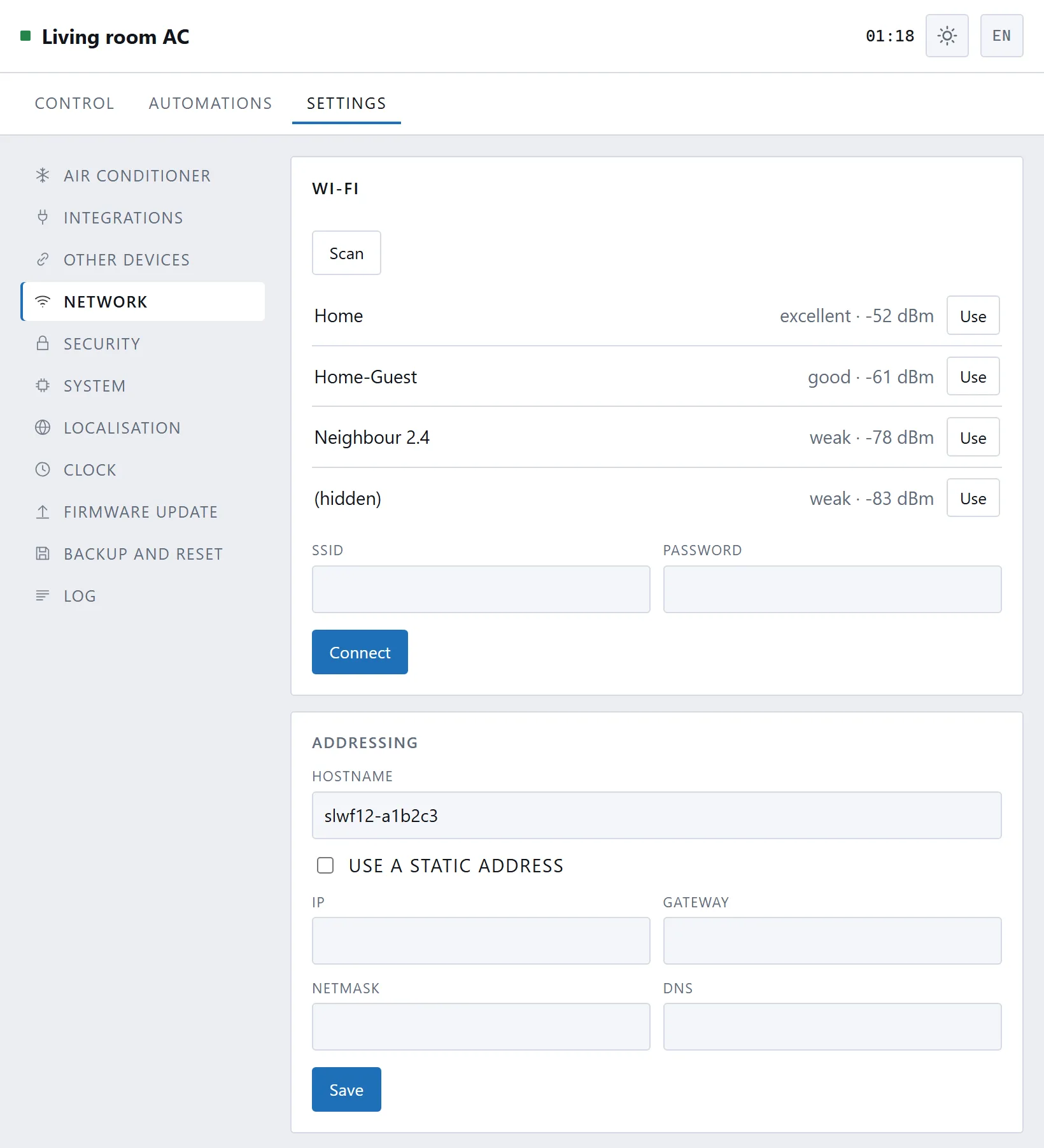This screenshot has width=1044, height=1148.
Task: Go to Integrations settings
Action: click(x=143, y=217)
